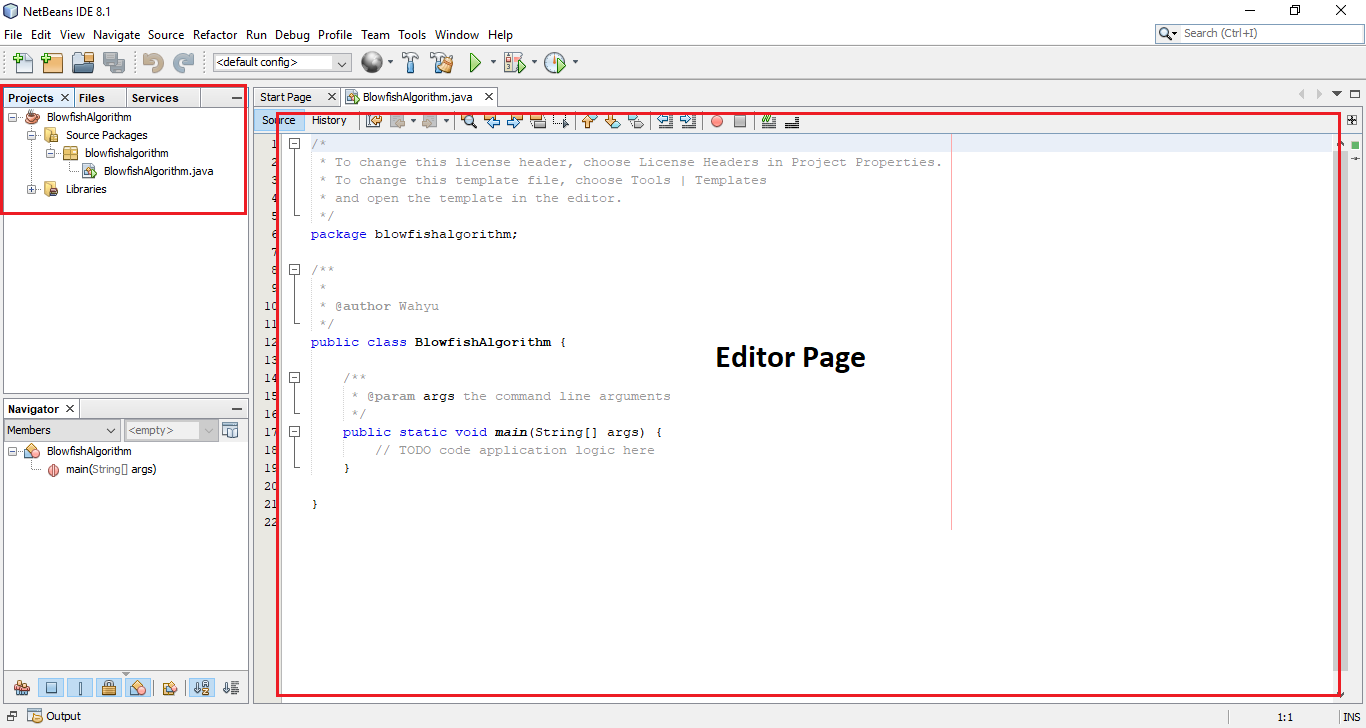Toggle Show Inner Classes in Navigator
Image resolution: width=1366 pixels, height=728 pixels.
(x=139, y=687)
